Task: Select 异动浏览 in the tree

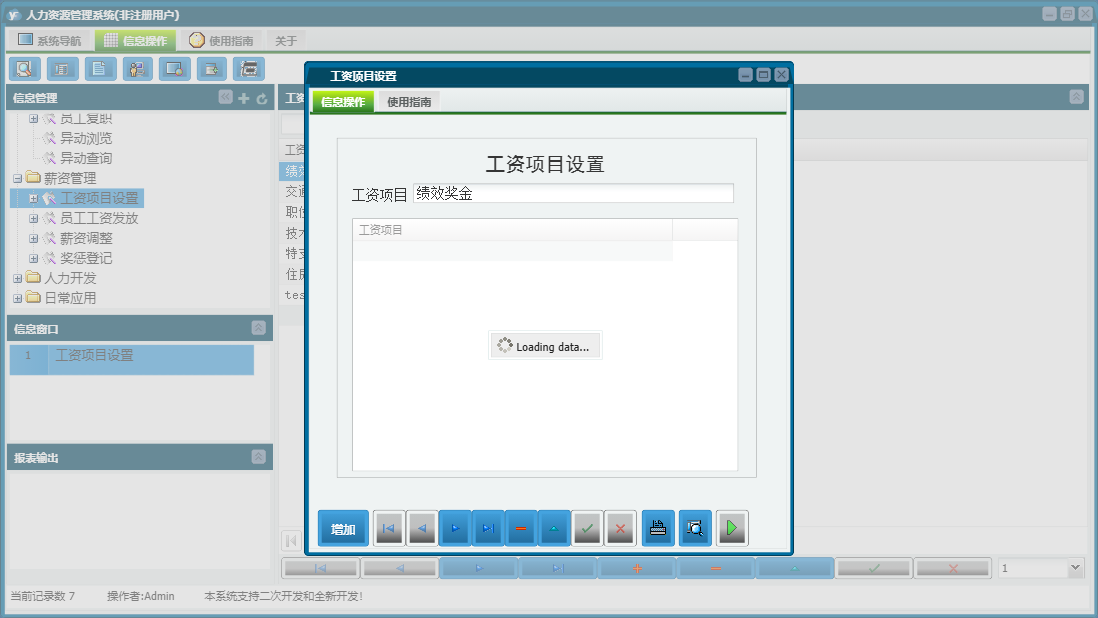Action: point(86,139)
